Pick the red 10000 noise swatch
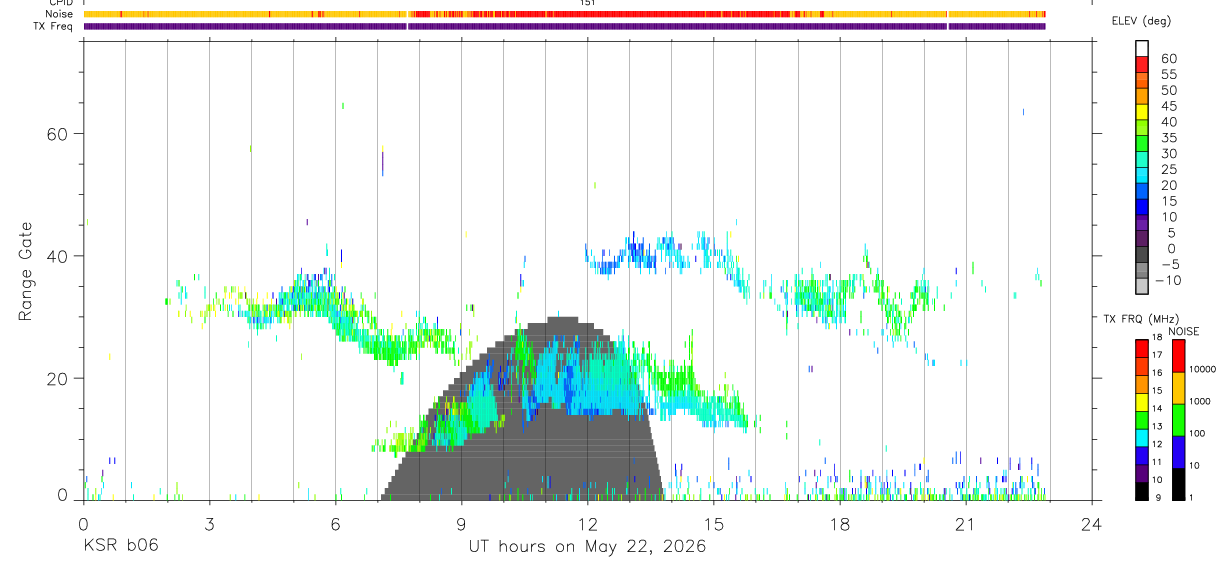Viewport: 1228px width, 567px height. click(1179, 356)
